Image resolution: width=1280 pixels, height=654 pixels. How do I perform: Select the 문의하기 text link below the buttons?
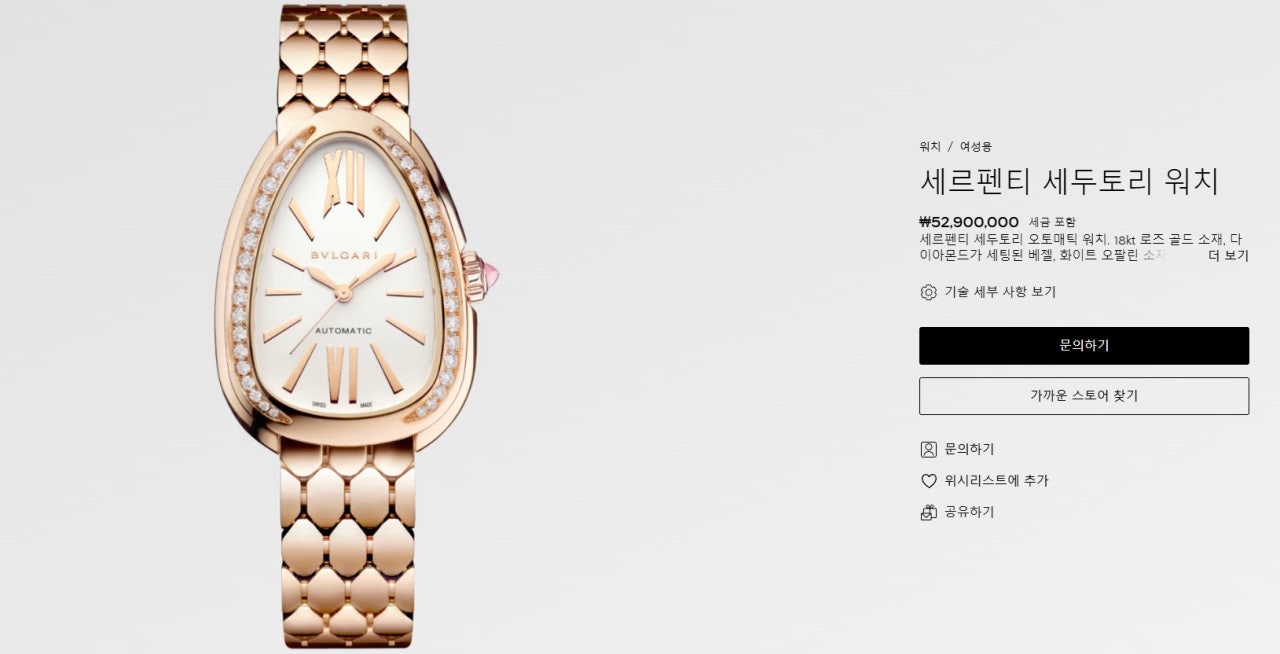pyautogui.click(x=970, y=449)
